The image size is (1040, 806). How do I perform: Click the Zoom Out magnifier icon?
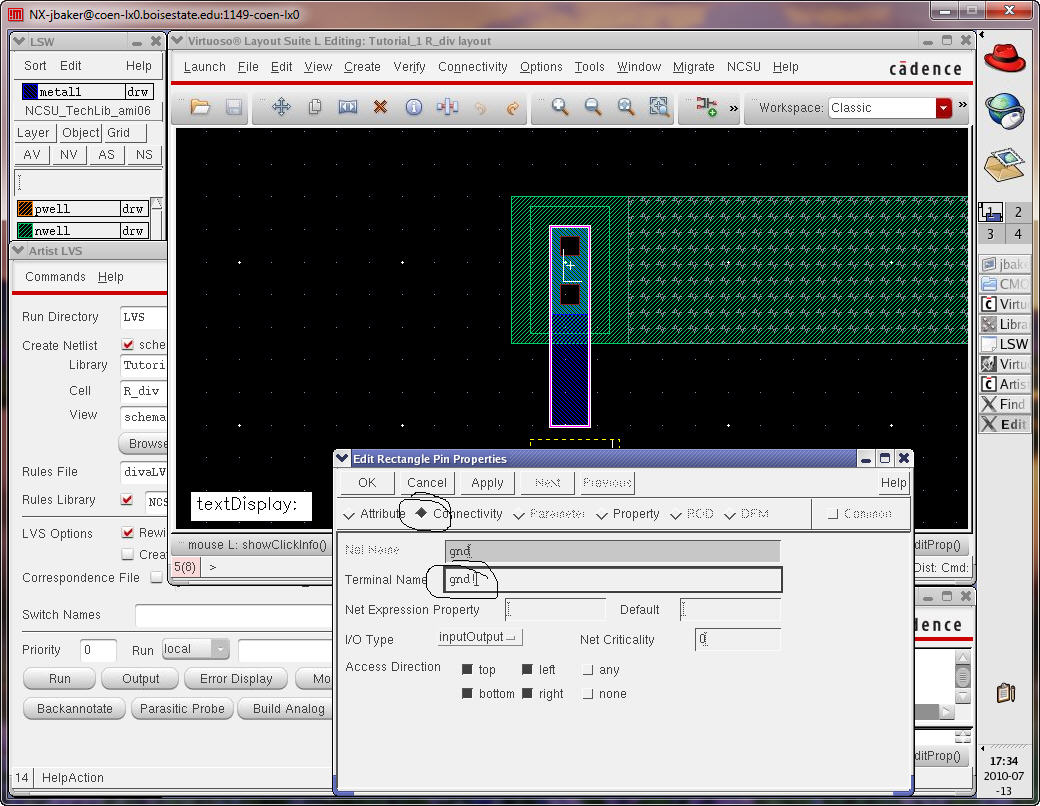pos(593,108)
